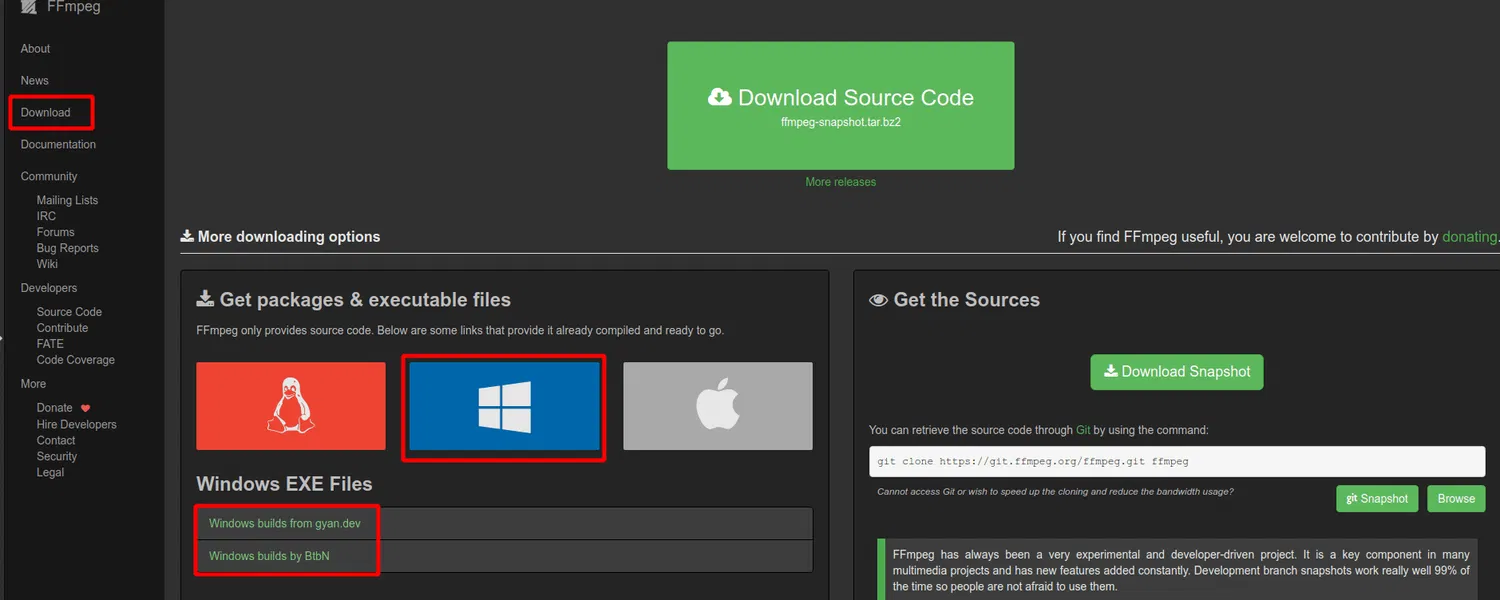The width and height of the screenshot is (1500, 600).
Task: Open Documentation in the sidebar
Action: coord(58,145)
